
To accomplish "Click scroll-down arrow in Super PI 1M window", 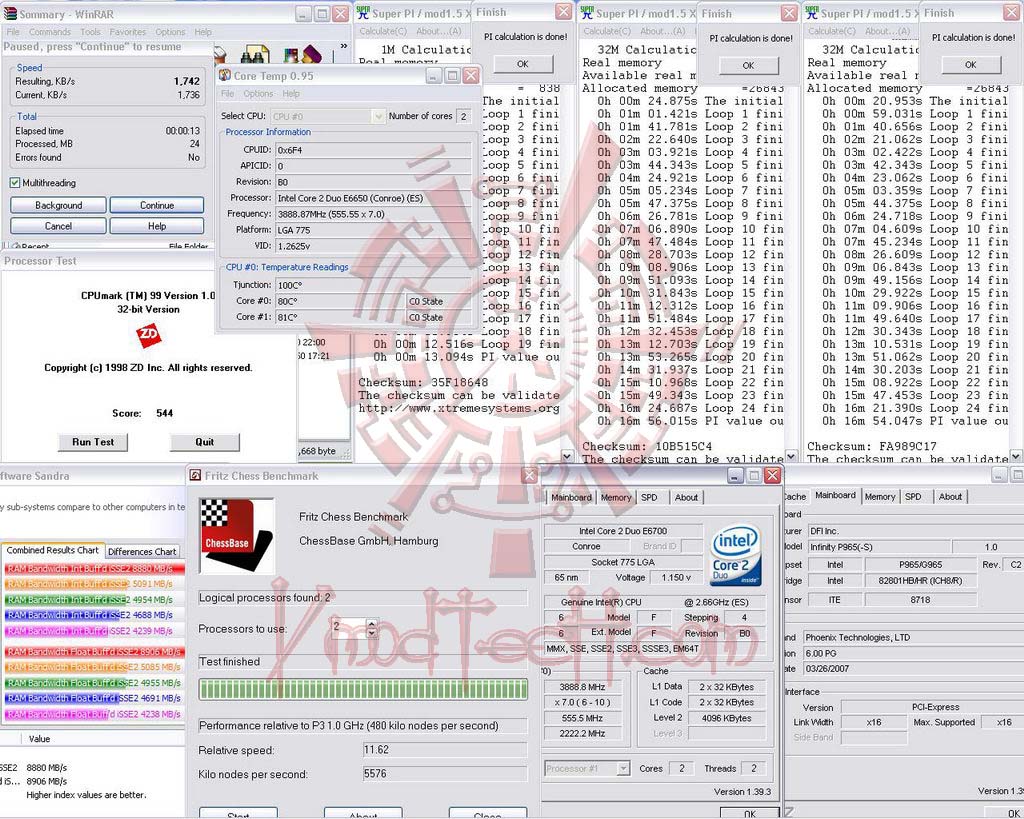I will (x=567, y=455).
